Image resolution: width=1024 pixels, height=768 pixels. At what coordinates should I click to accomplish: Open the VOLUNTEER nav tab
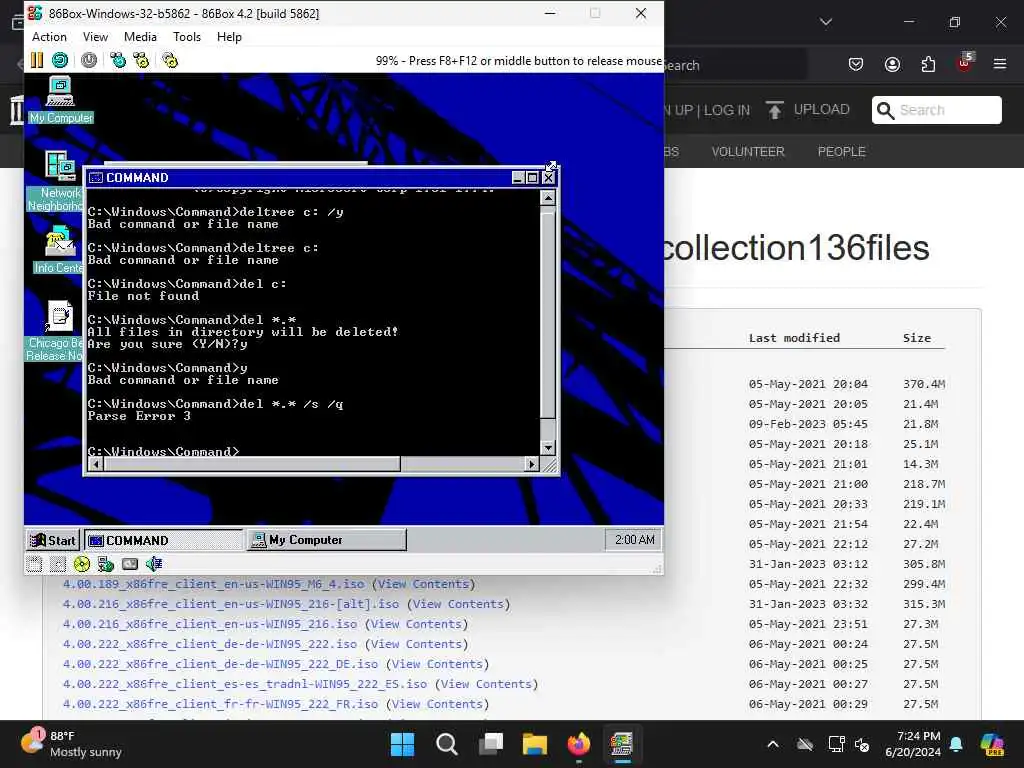[x=748, y=152]
